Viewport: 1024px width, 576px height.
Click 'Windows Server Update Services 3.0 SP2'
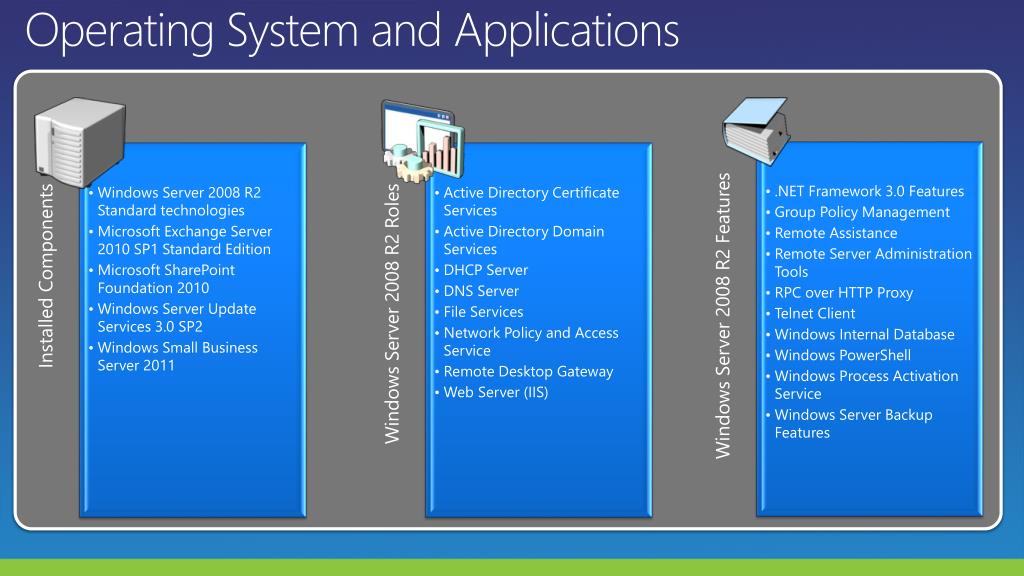tap(176, 317)
